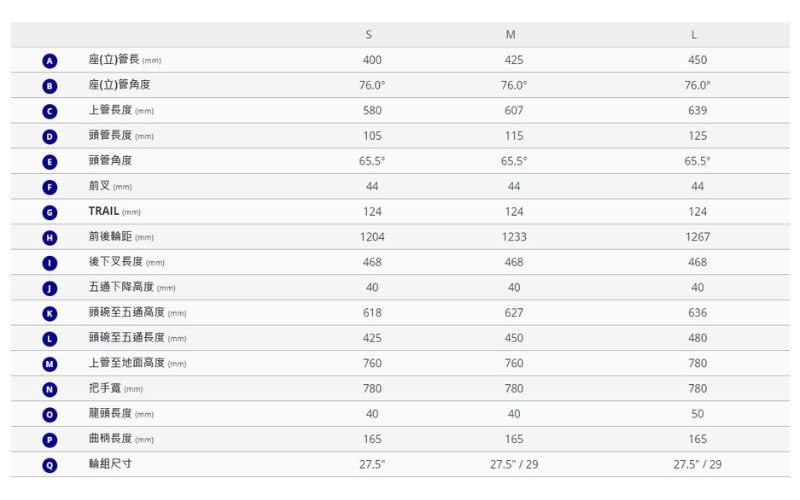Click the circled A icon for seat tube length
This screenshot has width=800, height=500.
click(49, 61)
